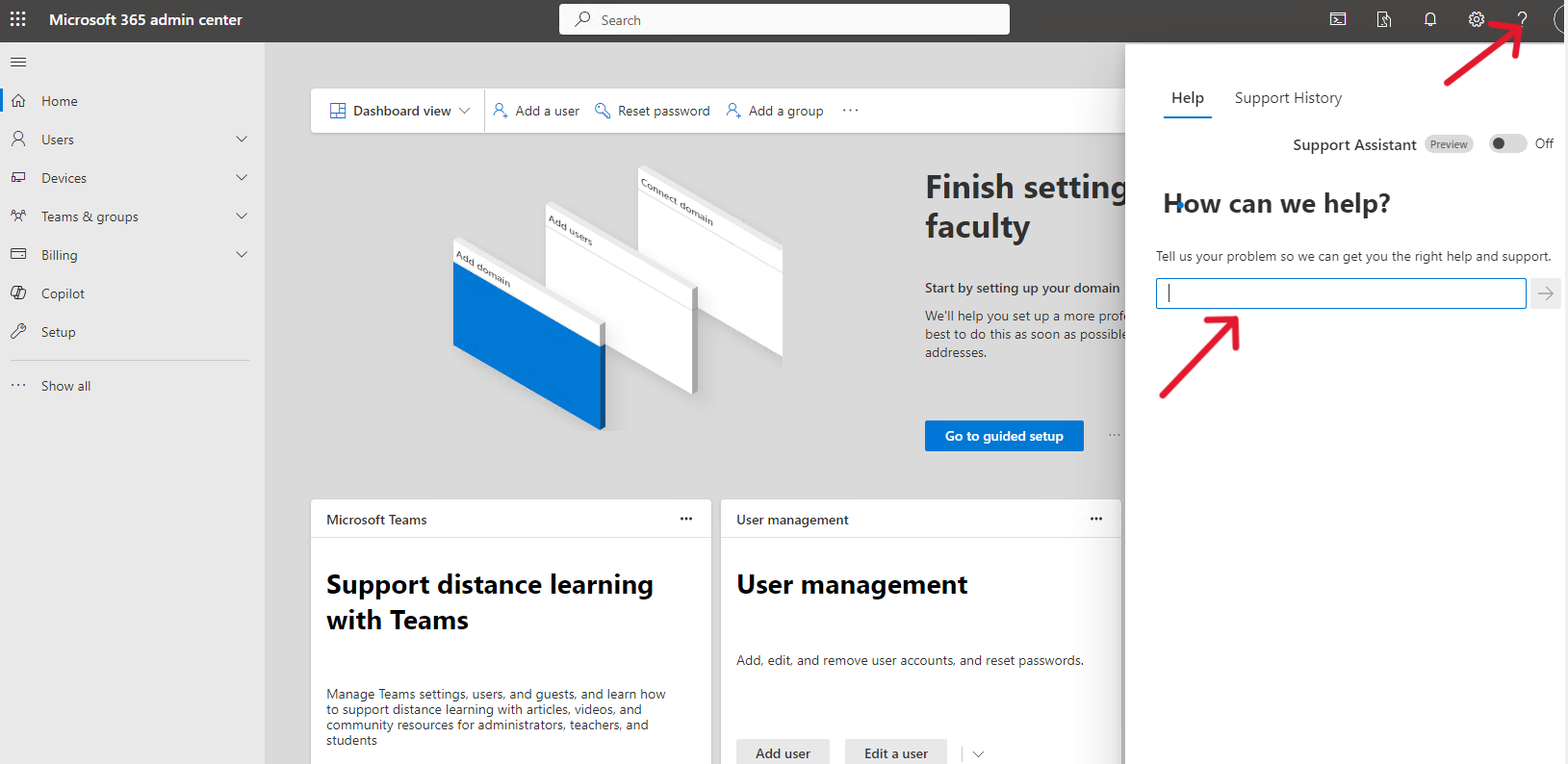Viewport: 1568px width, 764px height.
Task: Click the User management card header text
Action: [792, 520]
